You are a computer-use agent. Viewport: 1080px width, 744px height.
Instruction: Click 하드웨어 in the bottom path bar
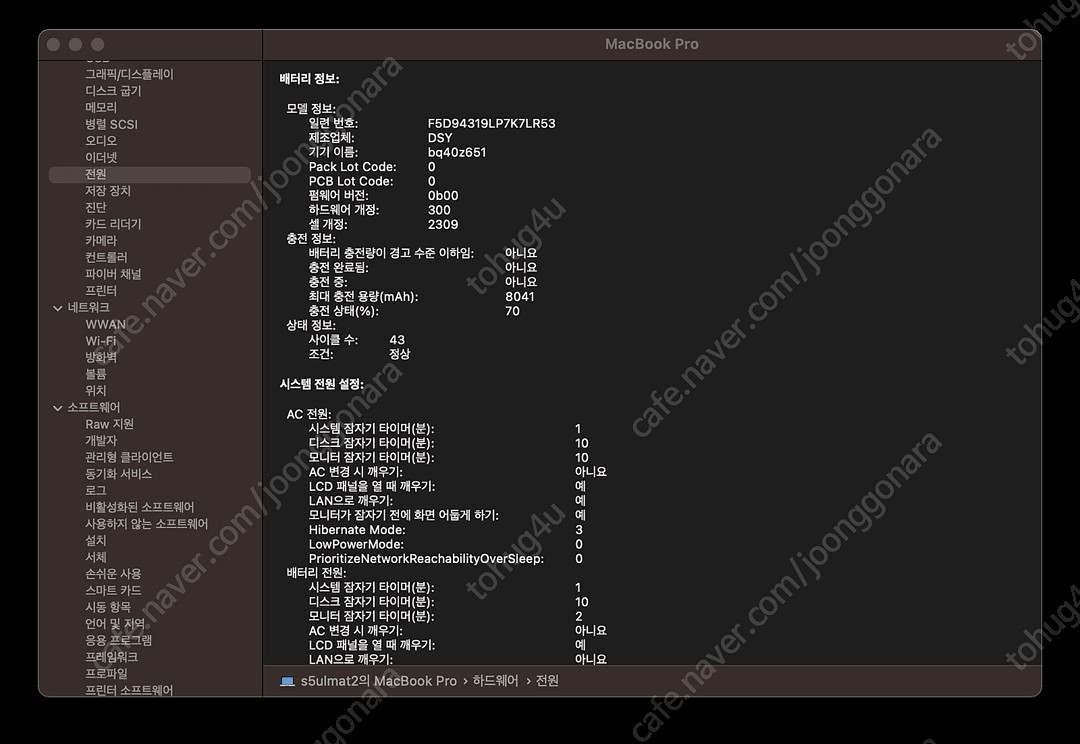[x=496, y=681]
